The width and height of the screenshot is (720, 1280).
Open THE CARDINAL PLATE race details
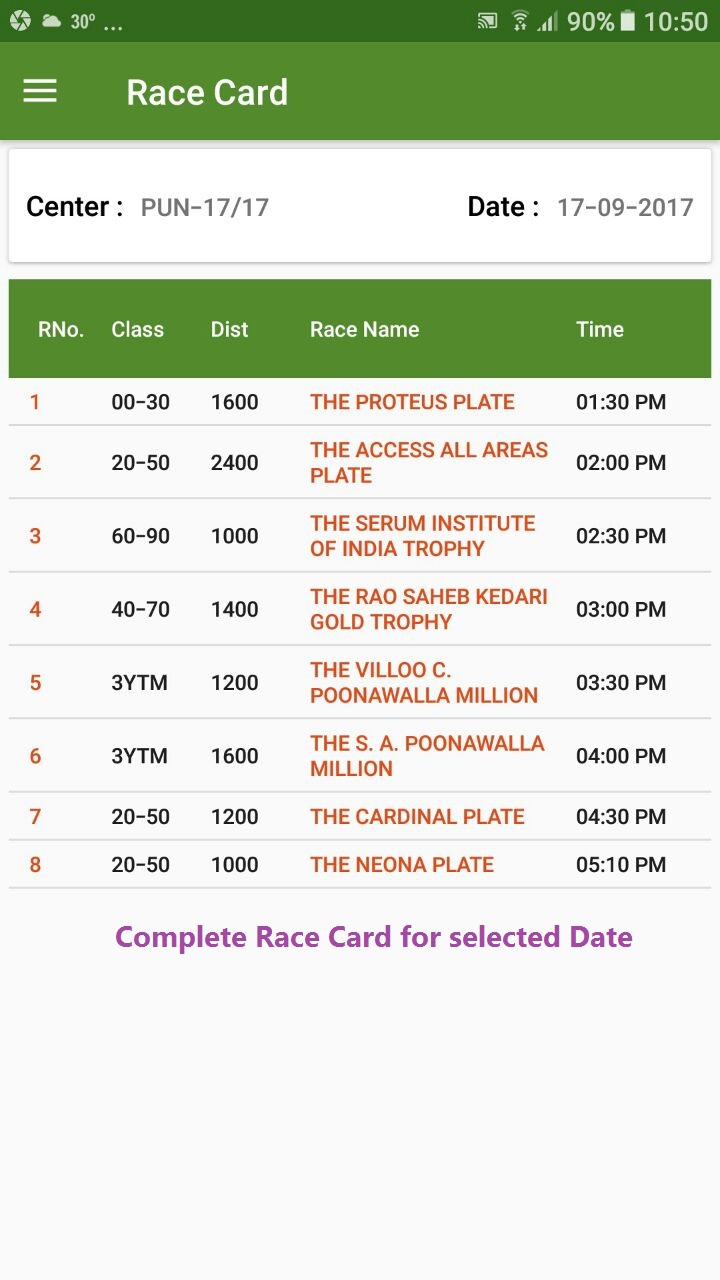pyautogui.click(x=417, y=816)
